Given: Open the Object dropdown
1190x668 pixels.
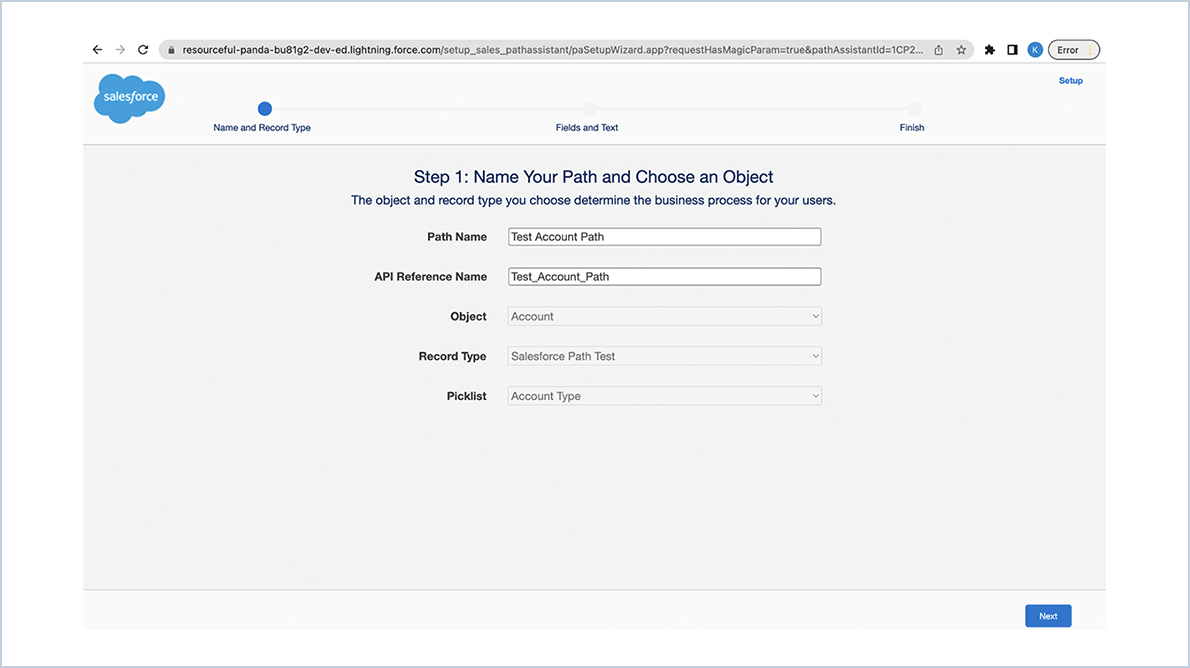Looking at the screenshot, I should (x=663, y=316).
